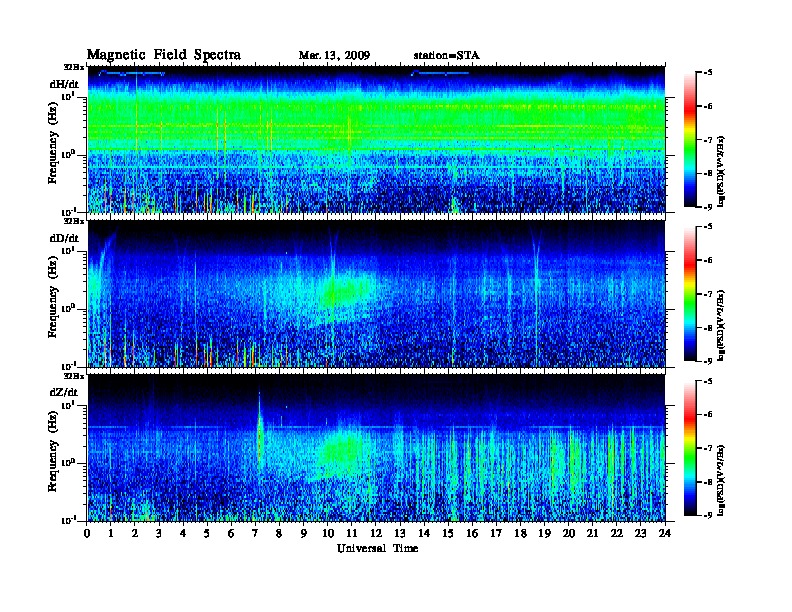Click inside the dD/dt spectrogram plot
The image size is (792, 612).
click(376, 293)
